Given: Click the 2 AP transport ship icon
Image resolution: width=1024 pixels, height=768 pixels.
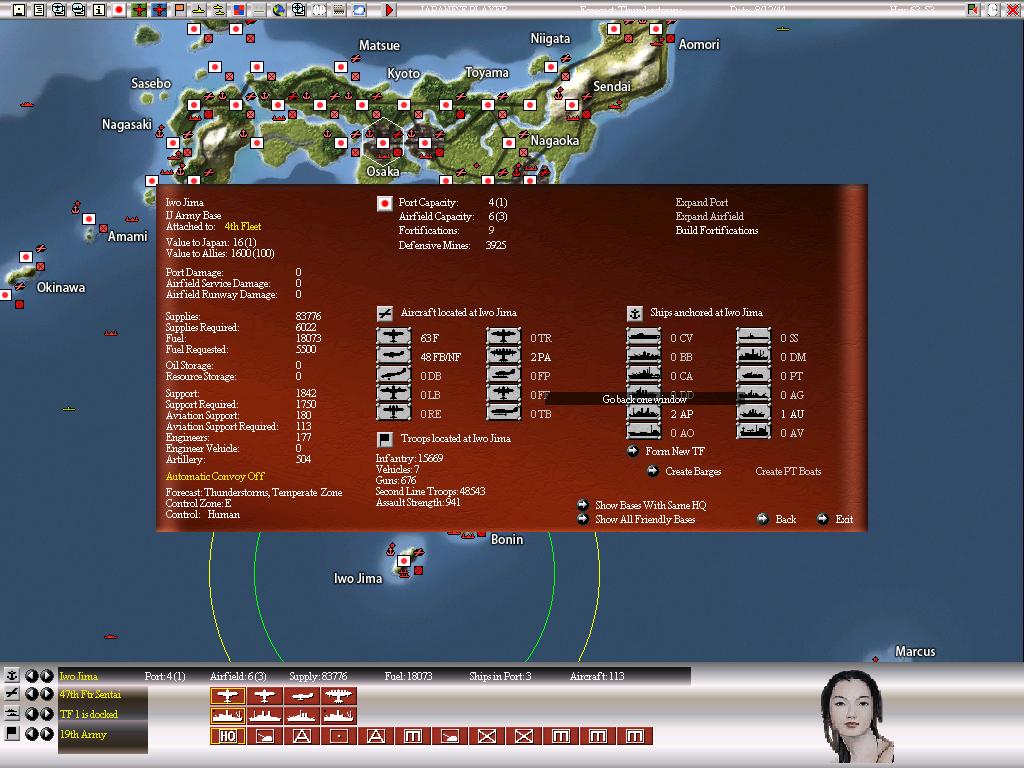Looking at the screenshot, I should [644, 413].
